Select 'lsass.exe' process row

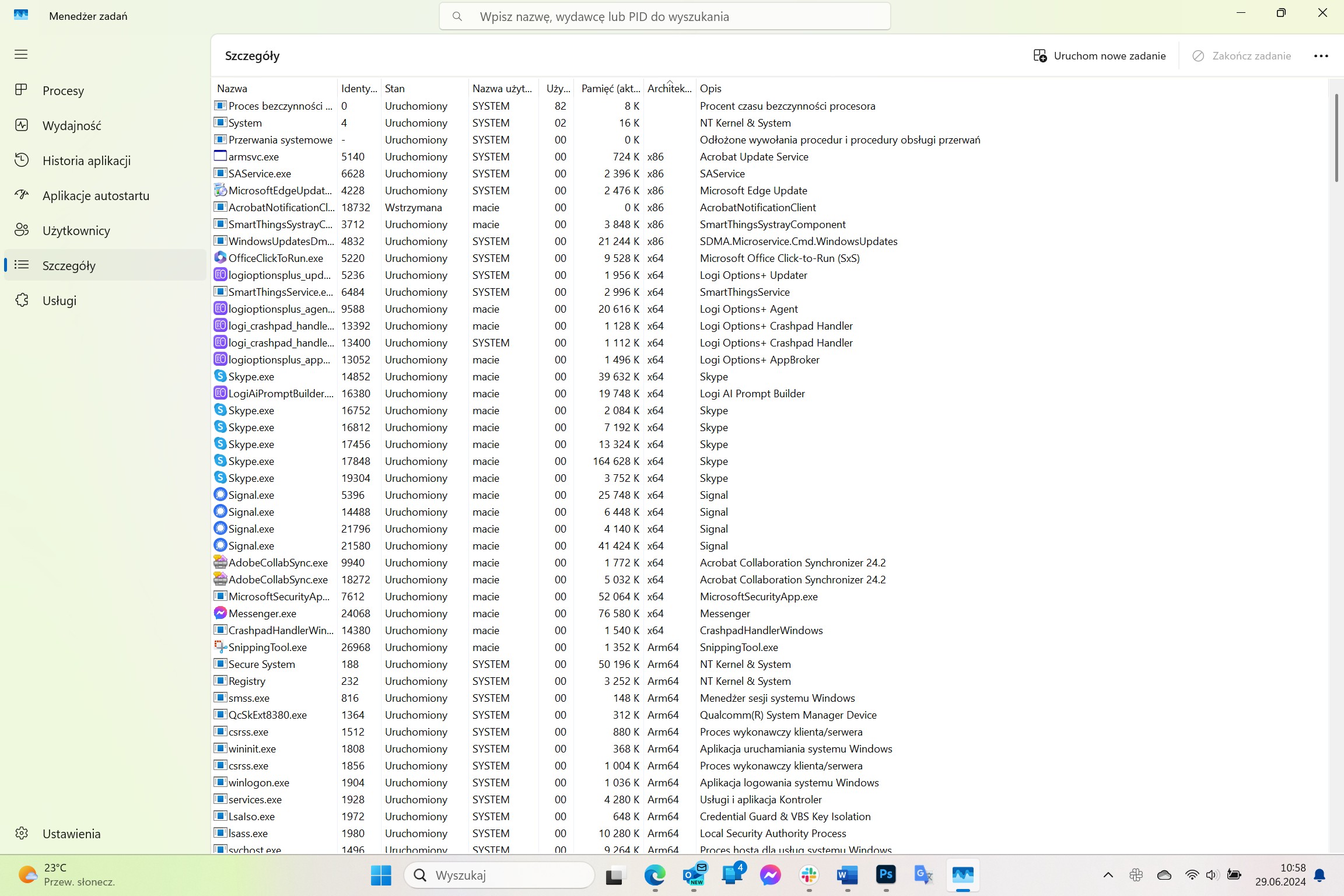[x=770, y=833]
